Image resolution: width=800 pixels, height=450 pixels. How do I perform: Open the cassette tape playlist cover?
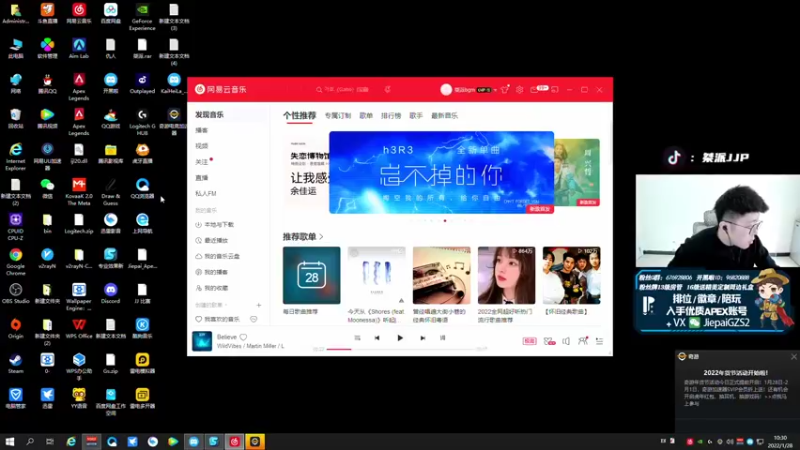pyautogui.click(x=441, y=276)
